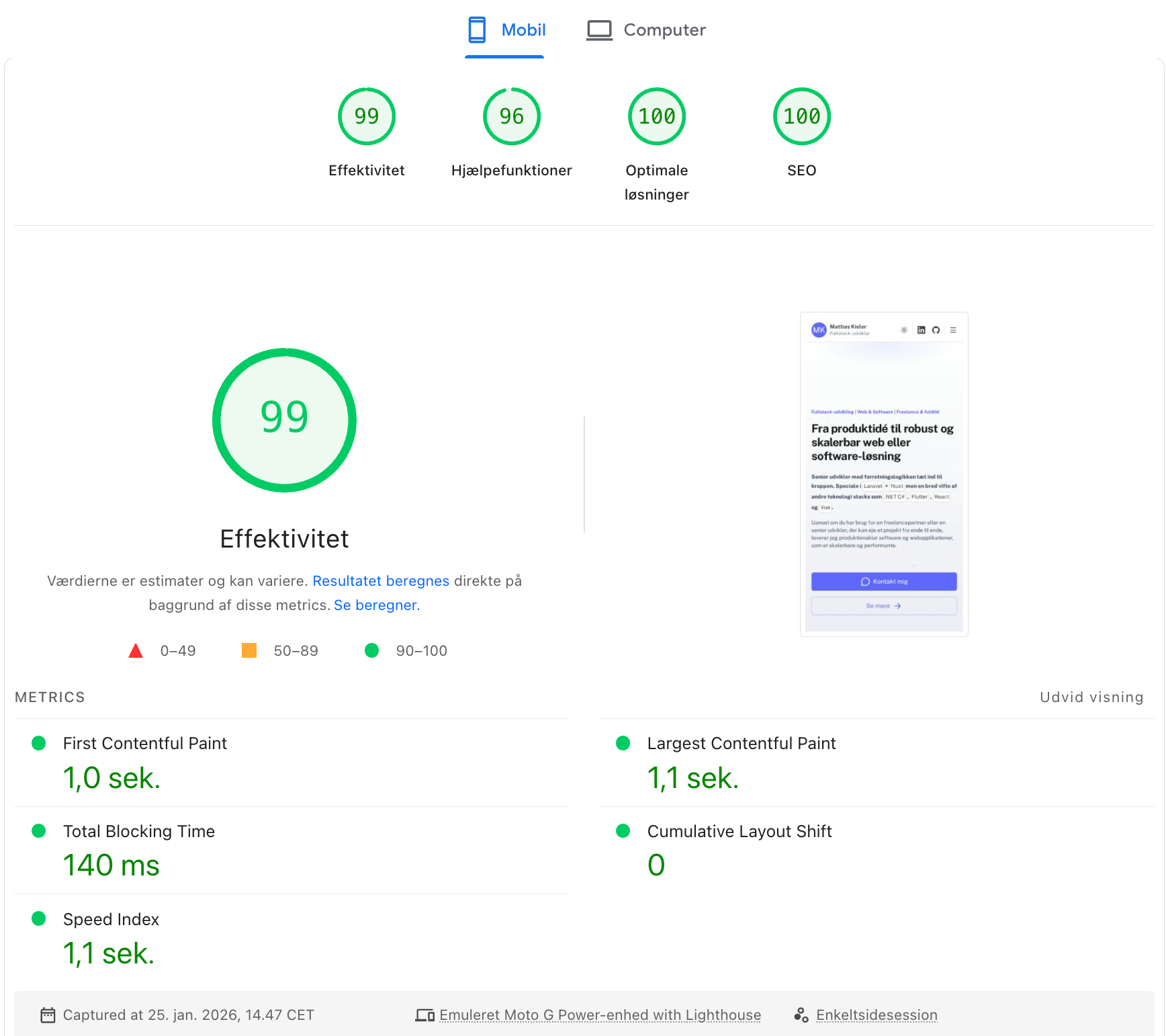Click the Hjælpefunktioner gauge showing 96
Screen dimensions: 1166x1036
[x=512, y=116]
